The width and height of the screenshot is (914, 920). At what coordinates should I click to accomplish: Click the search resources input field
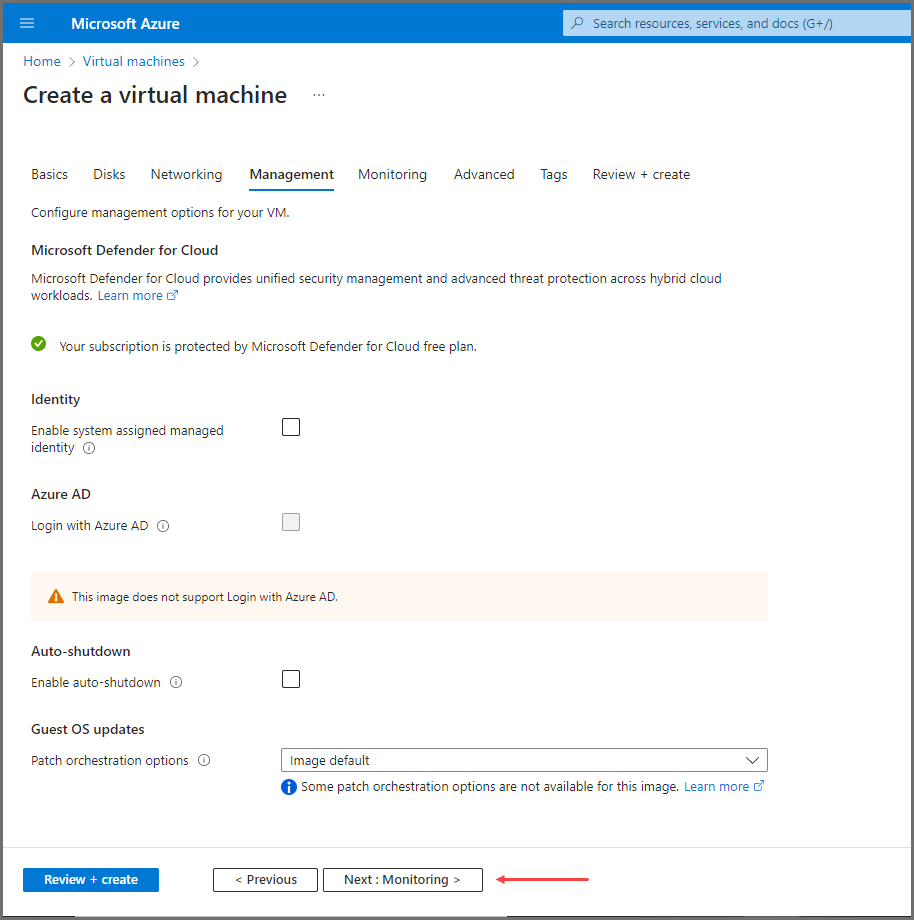pos(740,23)
